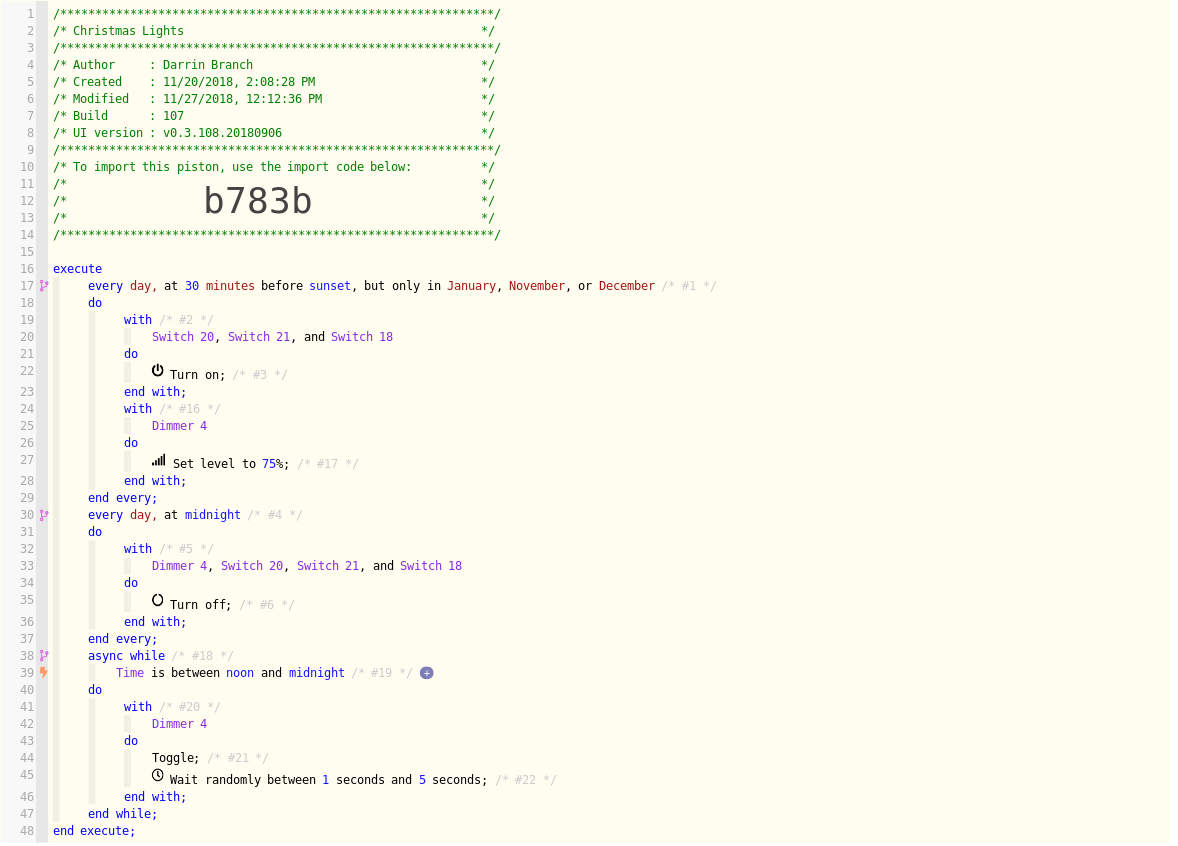
Task: Click 'Switch 21' on line 33
Action: (330, 569)
